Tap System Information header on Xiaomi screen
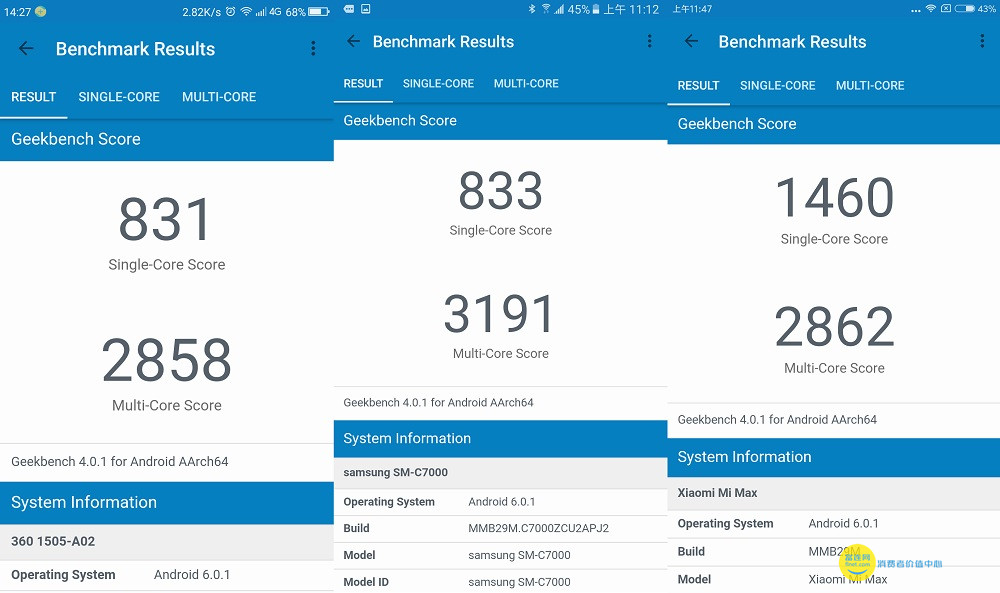Screen dimensions: 1000x593 (x=834, y=457)
